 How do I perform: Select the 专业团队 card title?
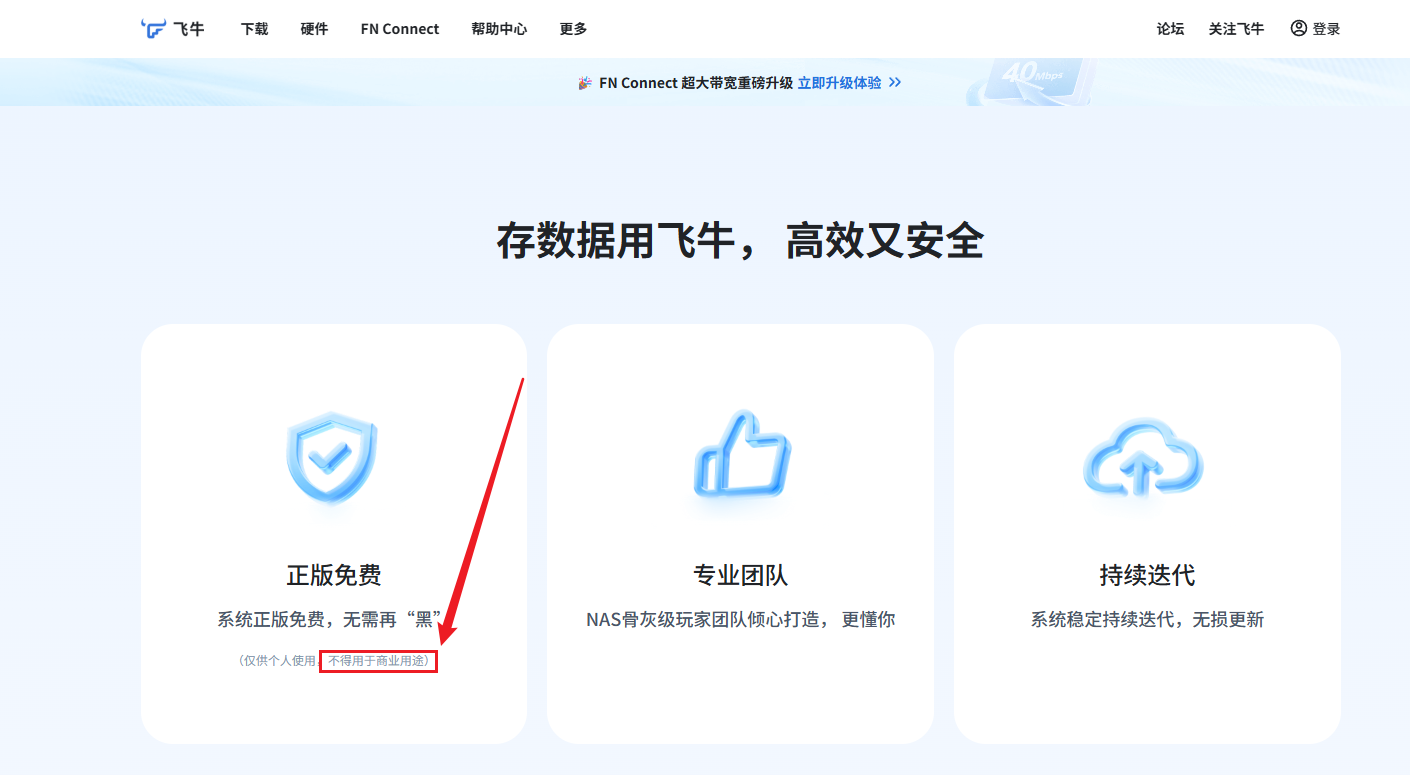pyautogui.click(x=741, y=575)
